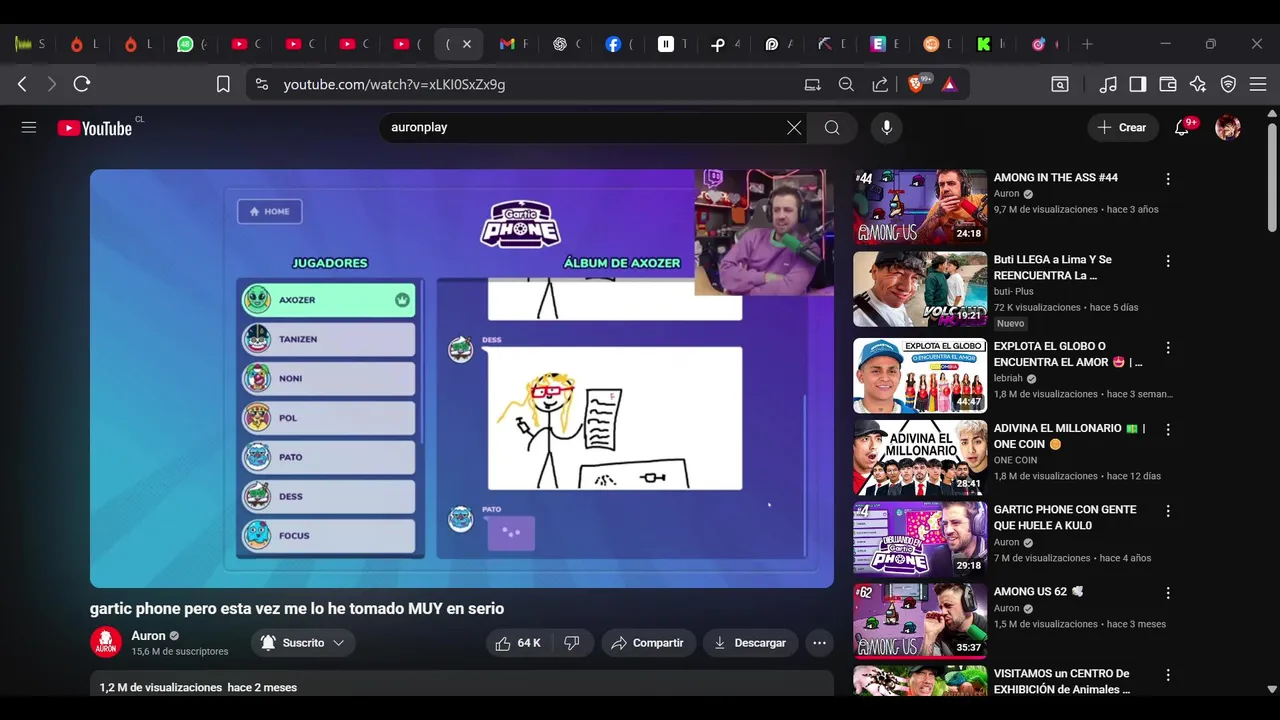
Task: Open lebriah channel name link
Action: pos(1008,379)
